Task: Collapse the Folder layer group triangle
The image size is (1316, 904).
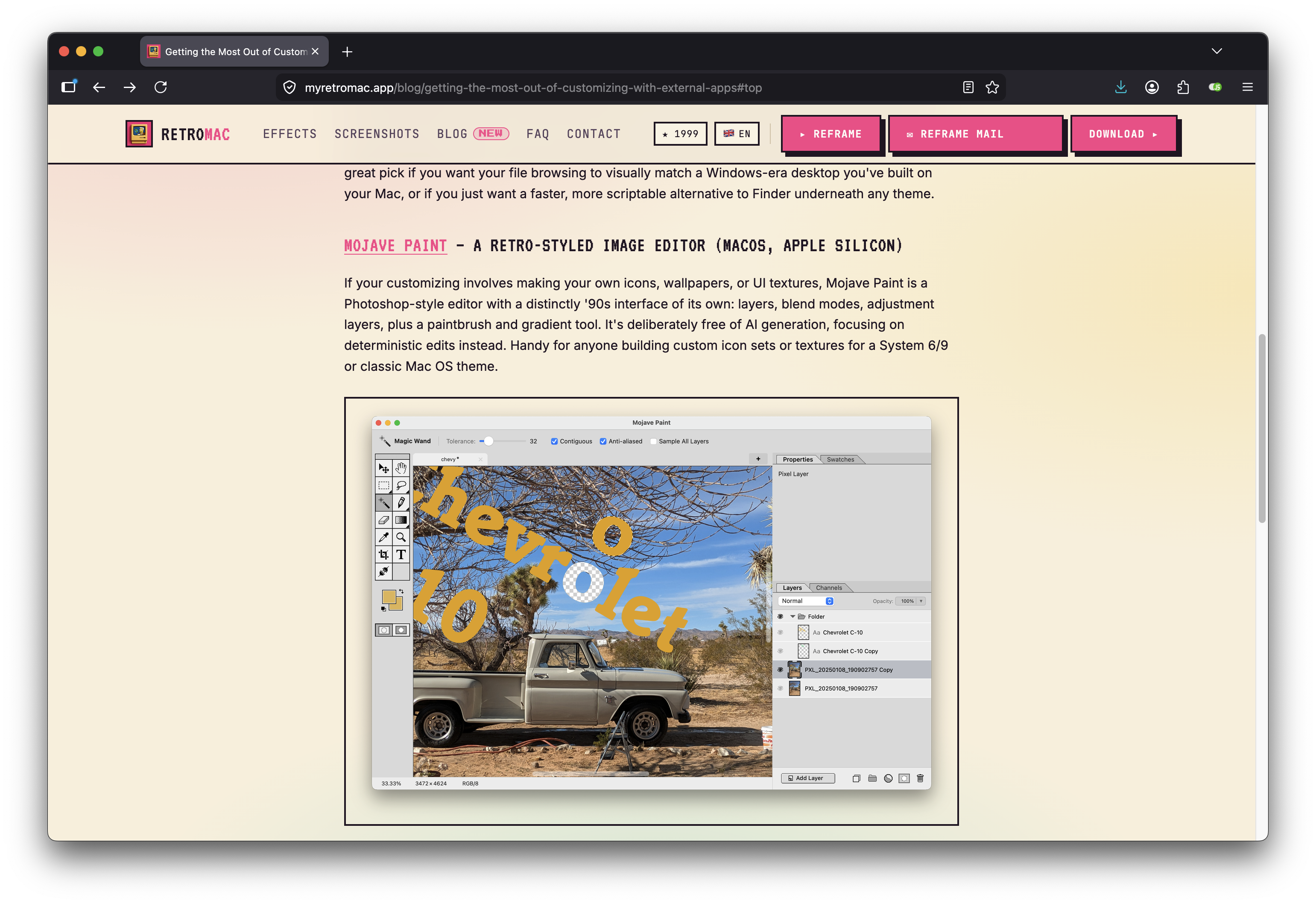Action: coord(792,616)
